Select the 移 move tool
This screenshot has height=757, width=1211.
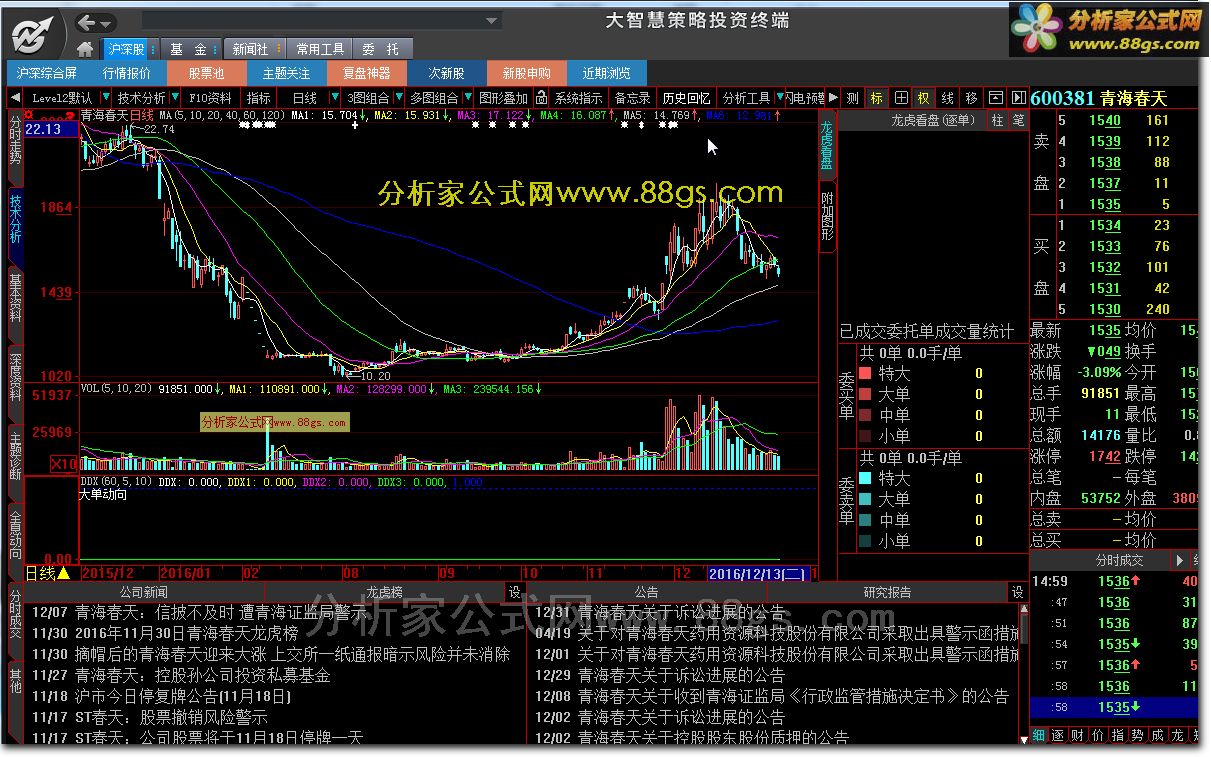point(971,98)
